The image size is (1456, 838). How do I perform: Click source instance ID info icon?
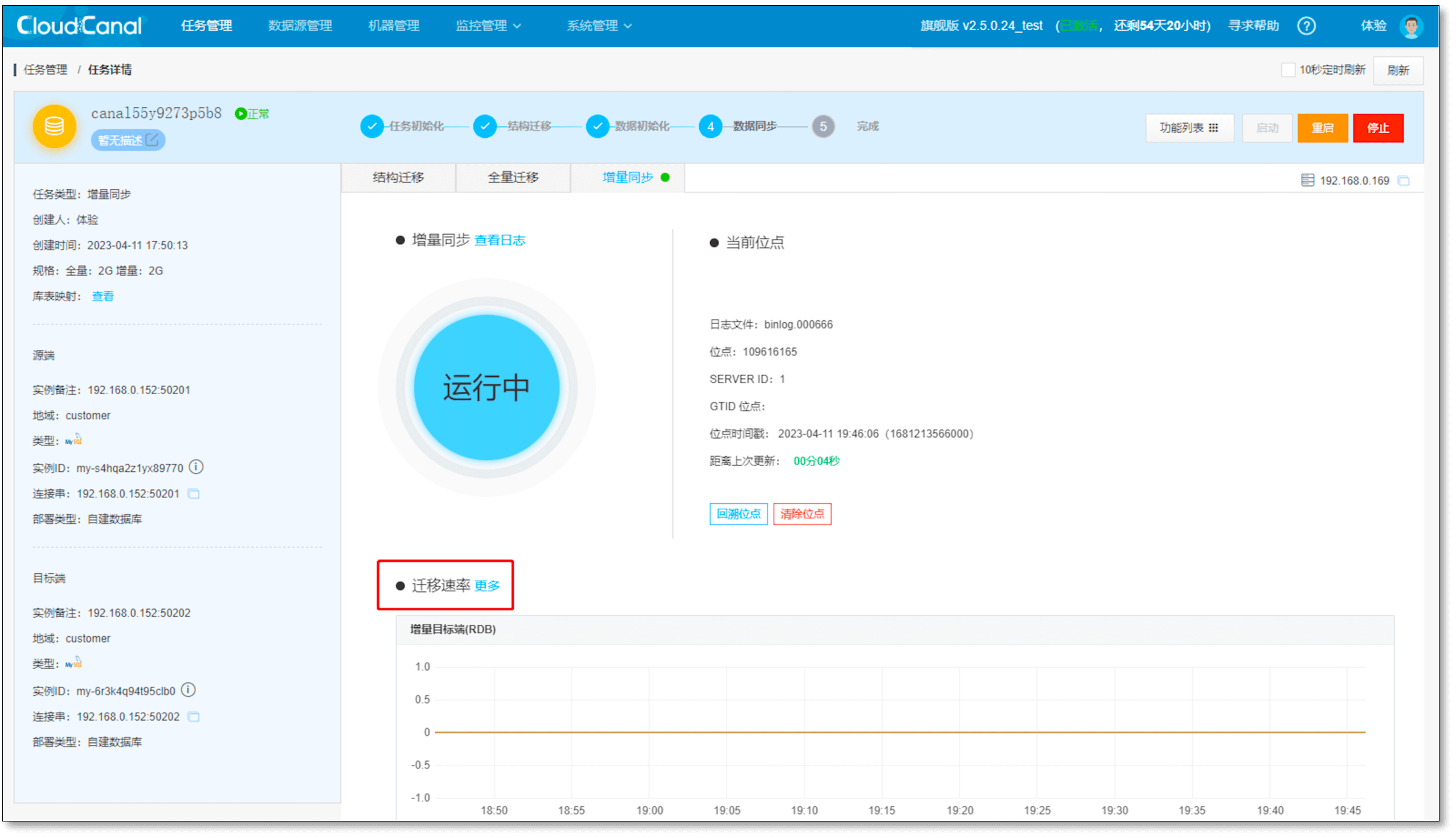(x=197, y=467)
